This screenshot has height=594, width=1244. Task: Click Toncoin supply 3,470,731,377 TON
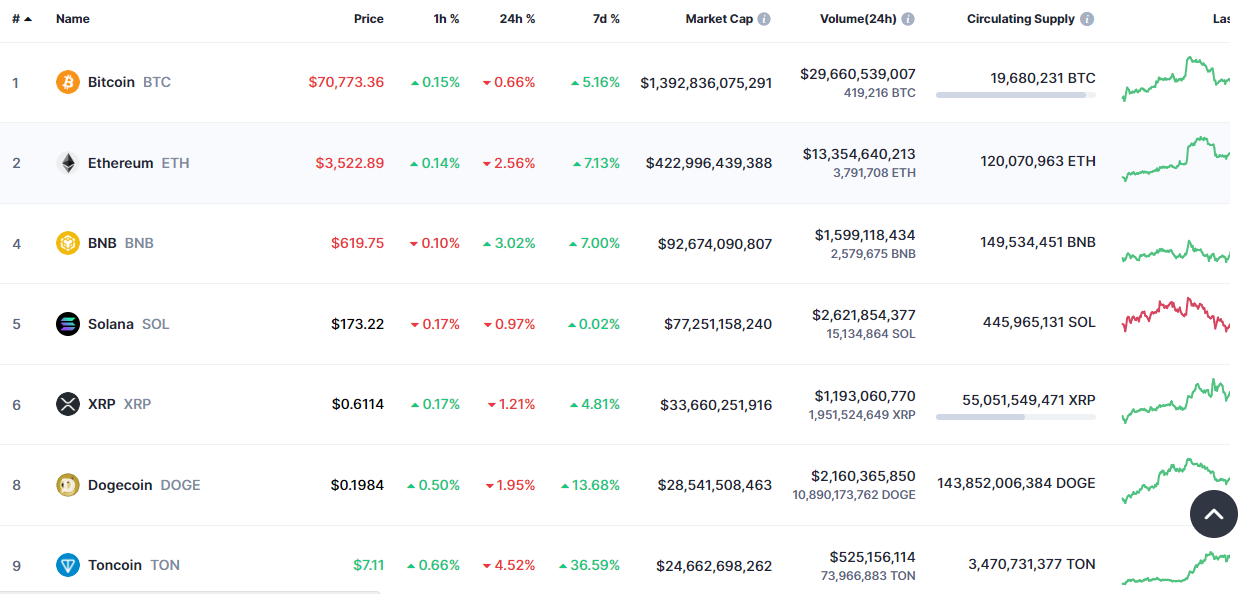[1032, 564]
